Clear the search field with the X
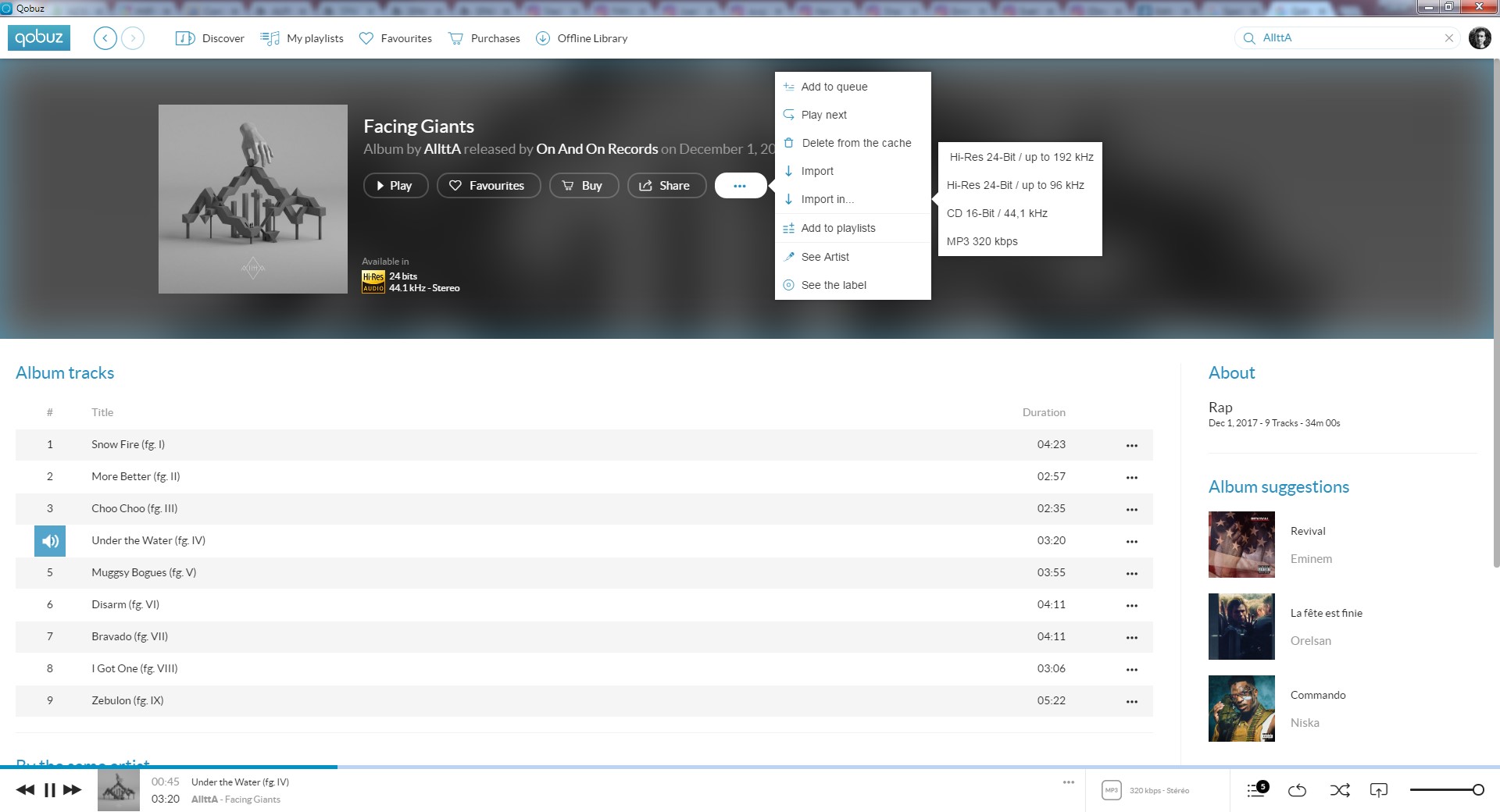This screenshot has width=1500, height=812. click(x=1449, y=37)
